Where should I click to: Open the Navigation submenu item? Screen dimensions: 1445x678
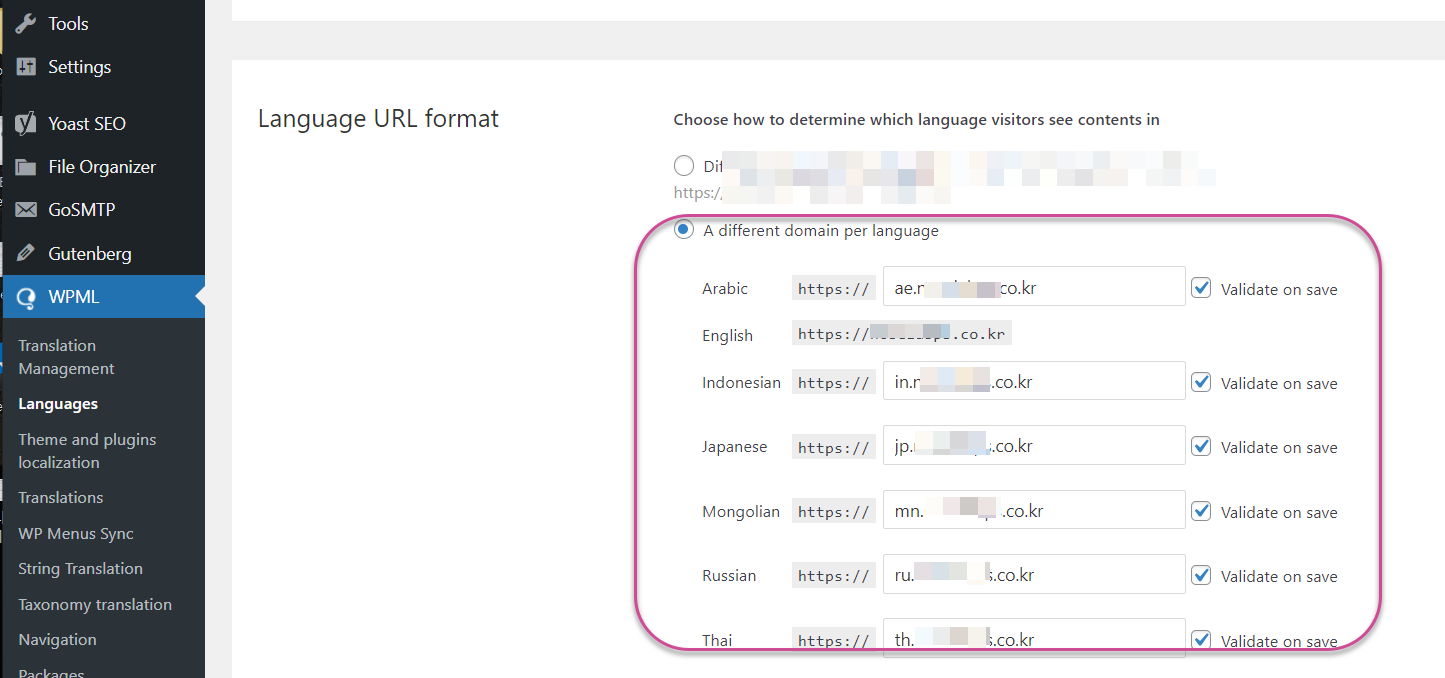(x=57, y=639)
